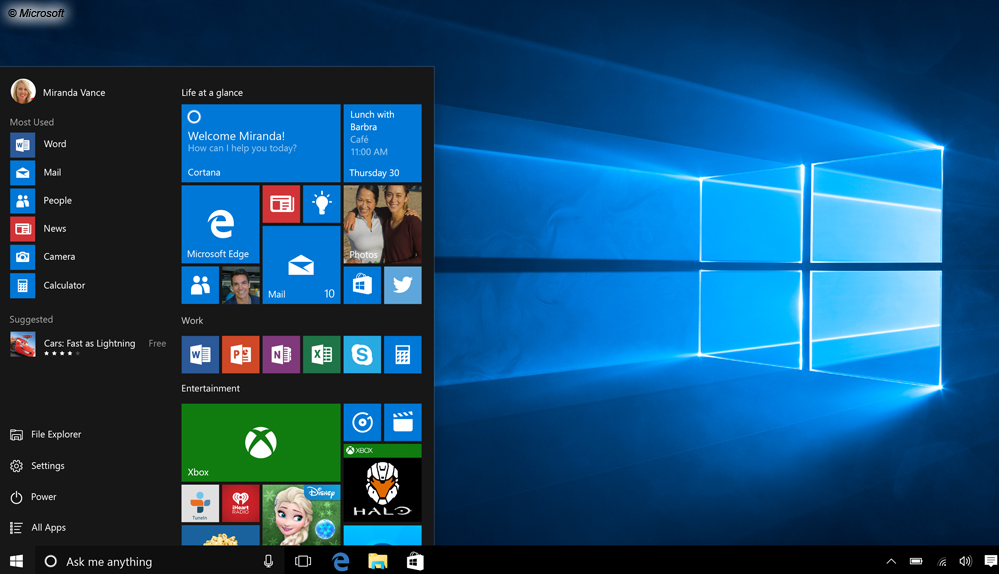Open Store from the taskbar
This screenshot has width=999, height=574.
pos(415,561)
